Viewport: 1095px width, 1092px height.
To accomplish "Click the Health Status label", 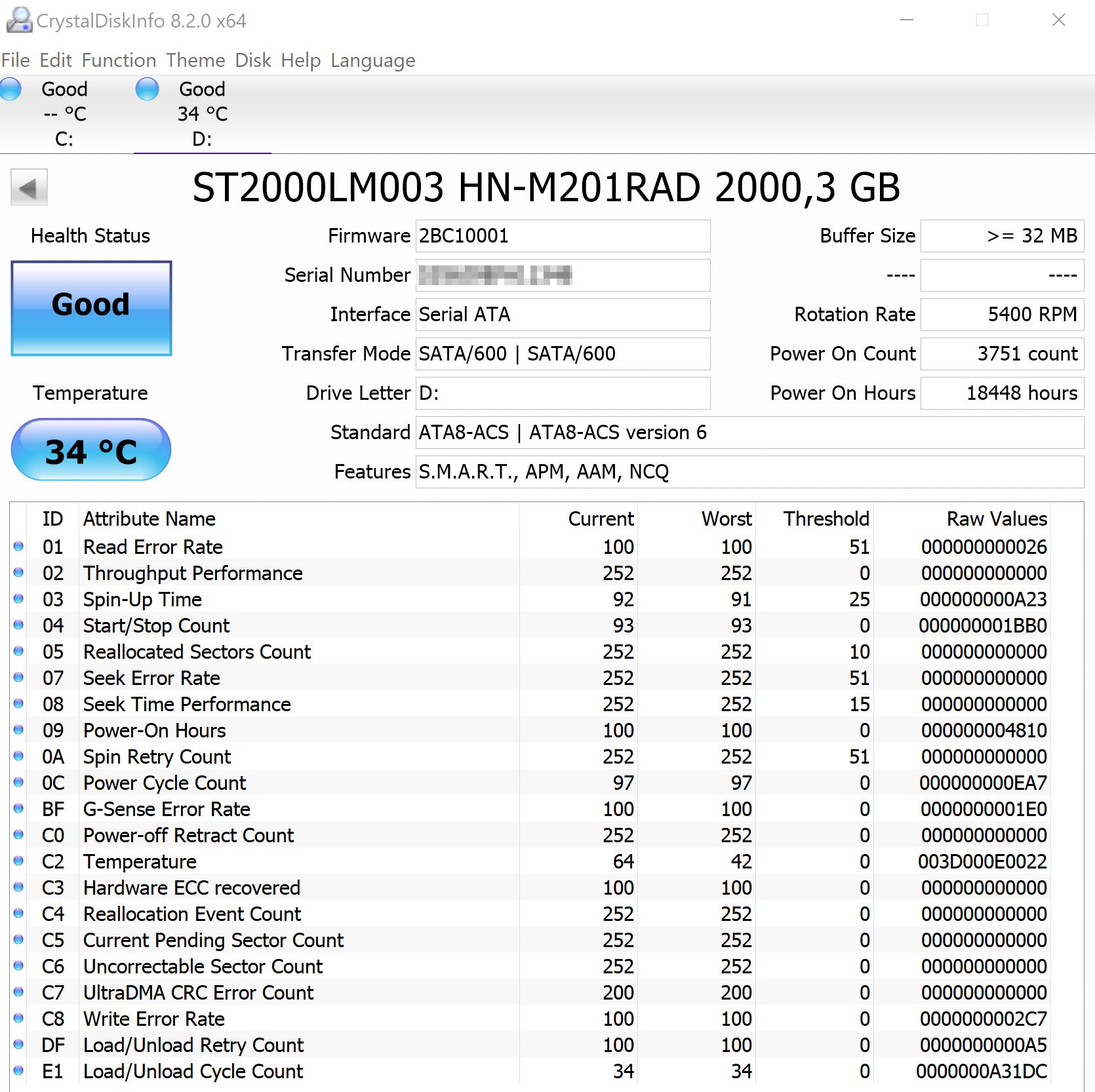I will tap(90, 236).
